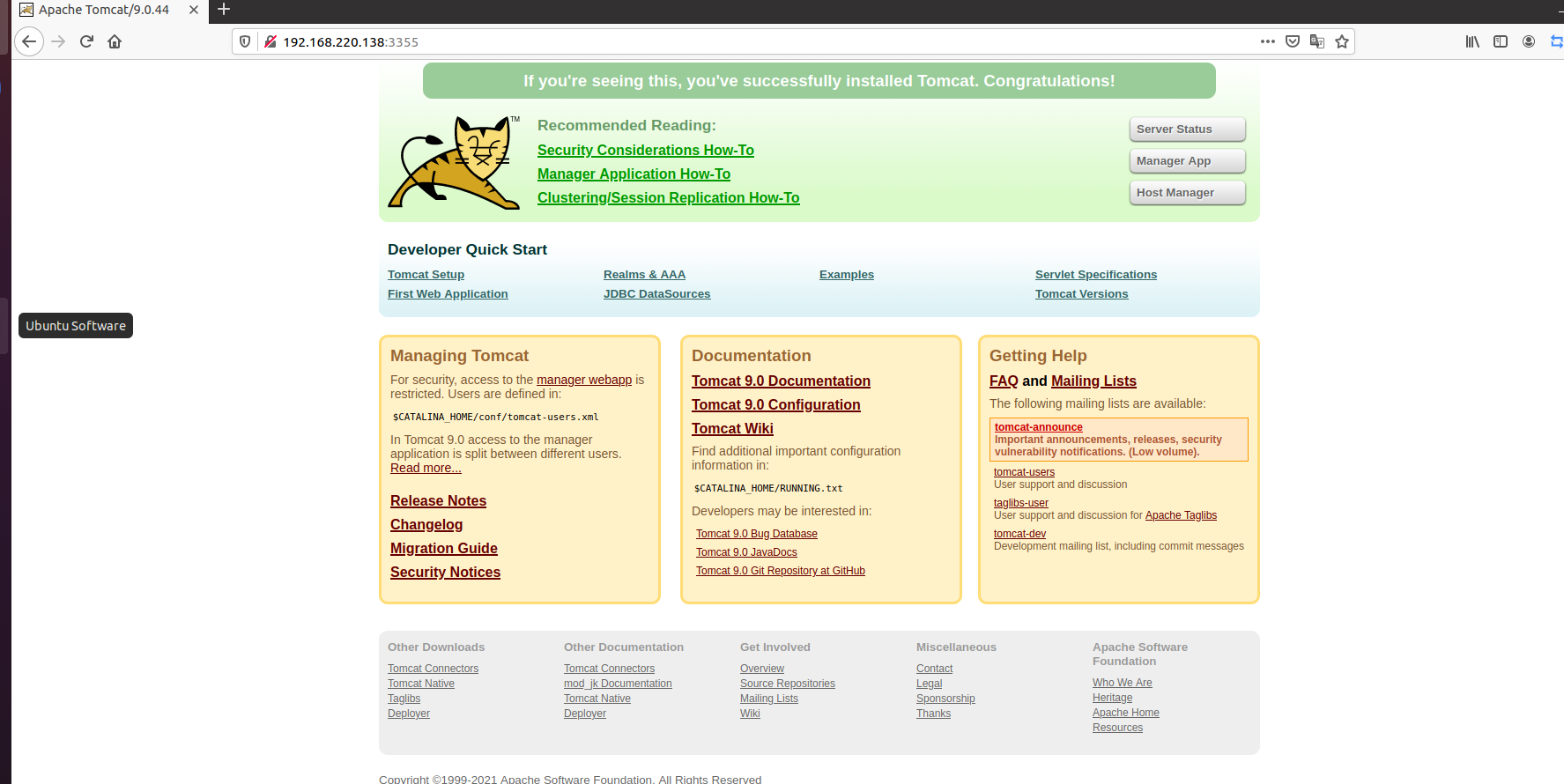Open the Realms & AAA link
1564x784 pixels.
pyautogui.click(x=644, y=275)
